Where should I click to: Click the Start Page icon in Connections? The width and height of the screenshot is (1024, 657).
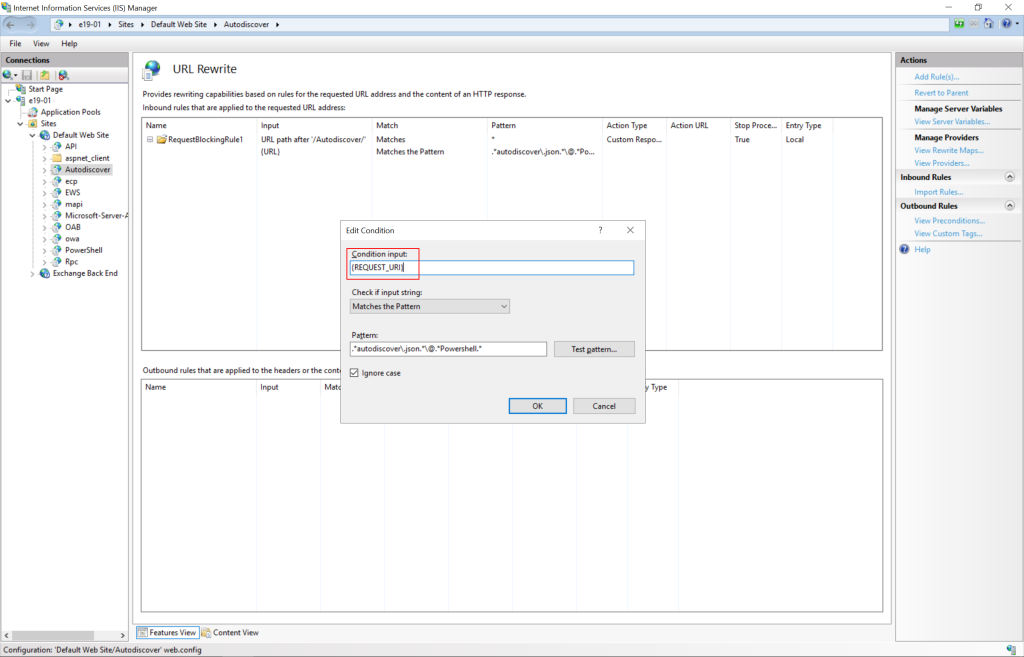pos(20,88)
